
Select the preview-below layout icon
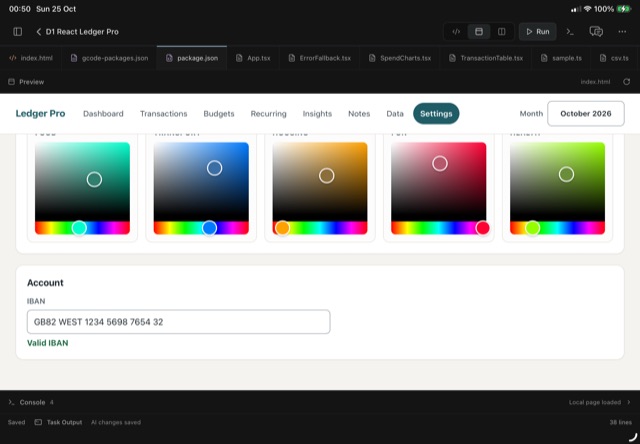coord(479,32)
